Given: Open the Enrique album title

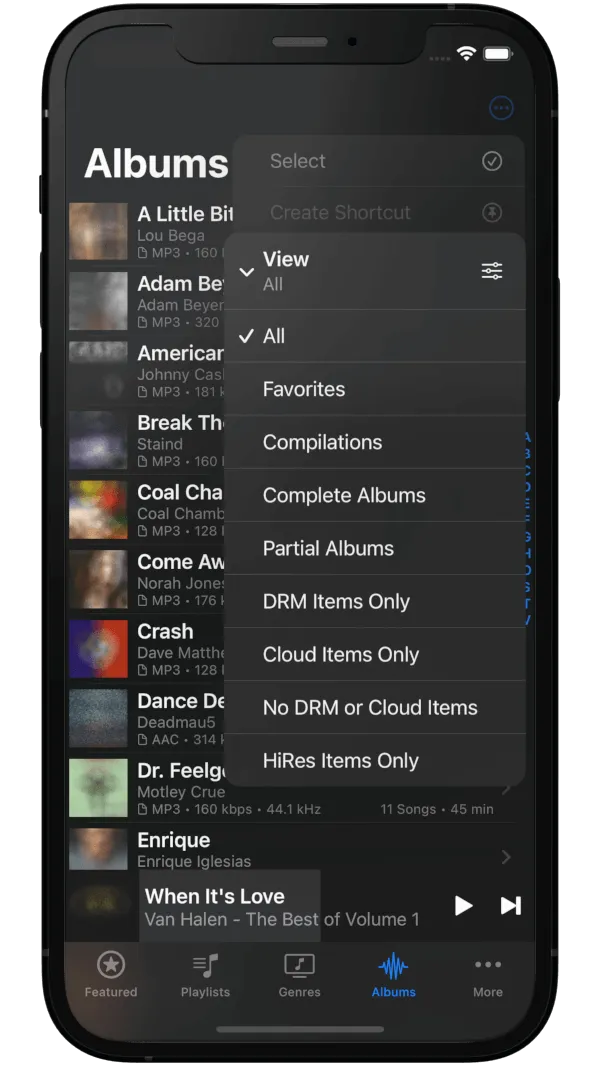Looking at the screenshot, I should [174, 840].
